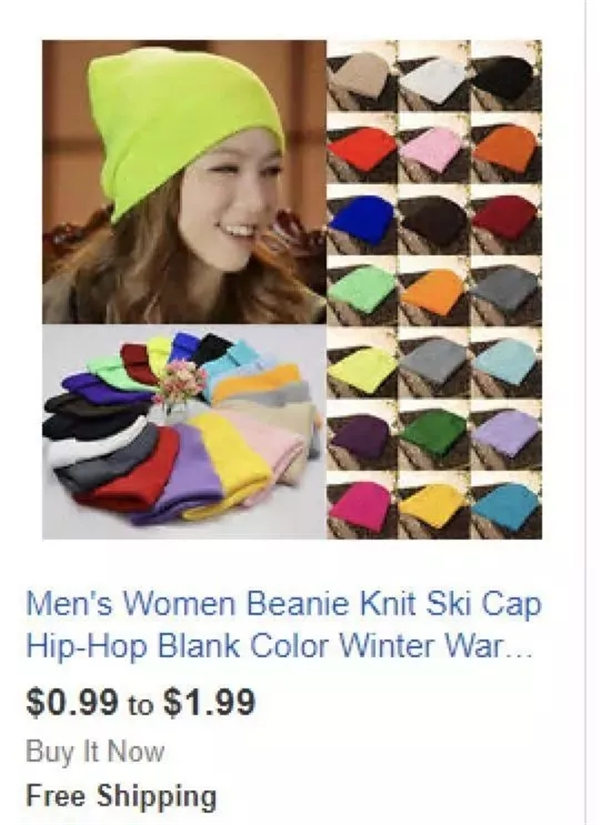
Task: Select the red beanie swatch
Action: [x=362, y=148]
